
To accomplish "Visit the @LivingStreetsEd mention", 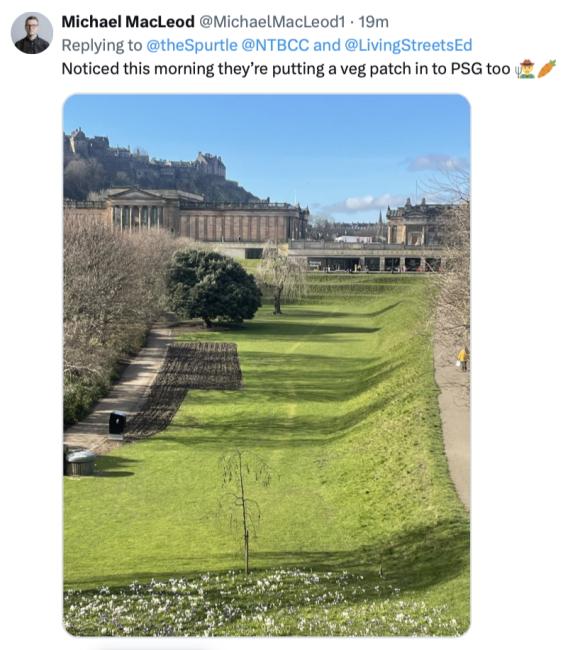I will [408, 45].
